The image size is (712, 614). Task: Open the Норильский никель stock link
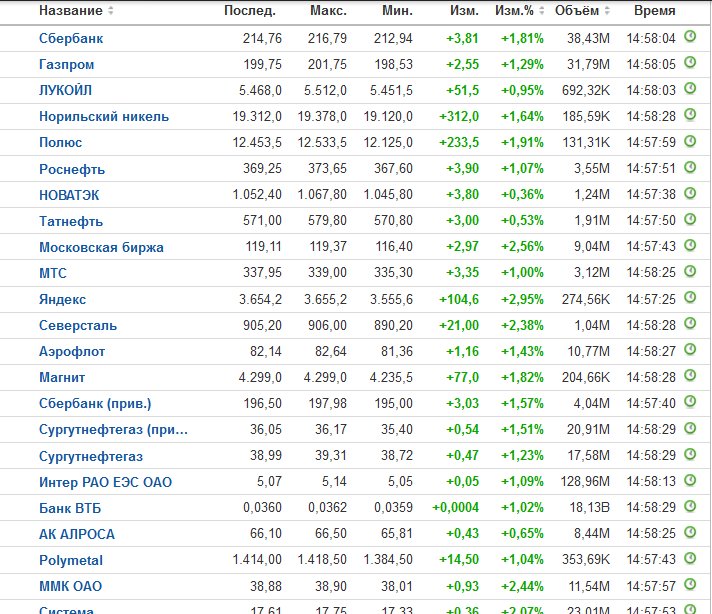click(x=104, y=117)
